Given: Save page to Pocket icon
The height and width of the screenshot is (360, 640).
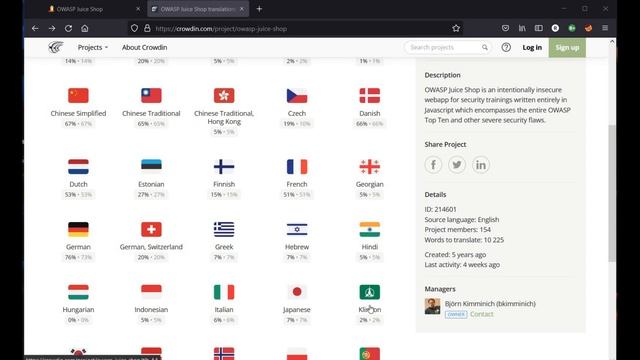Looking at the screenshot, I should tap(505, 28).
